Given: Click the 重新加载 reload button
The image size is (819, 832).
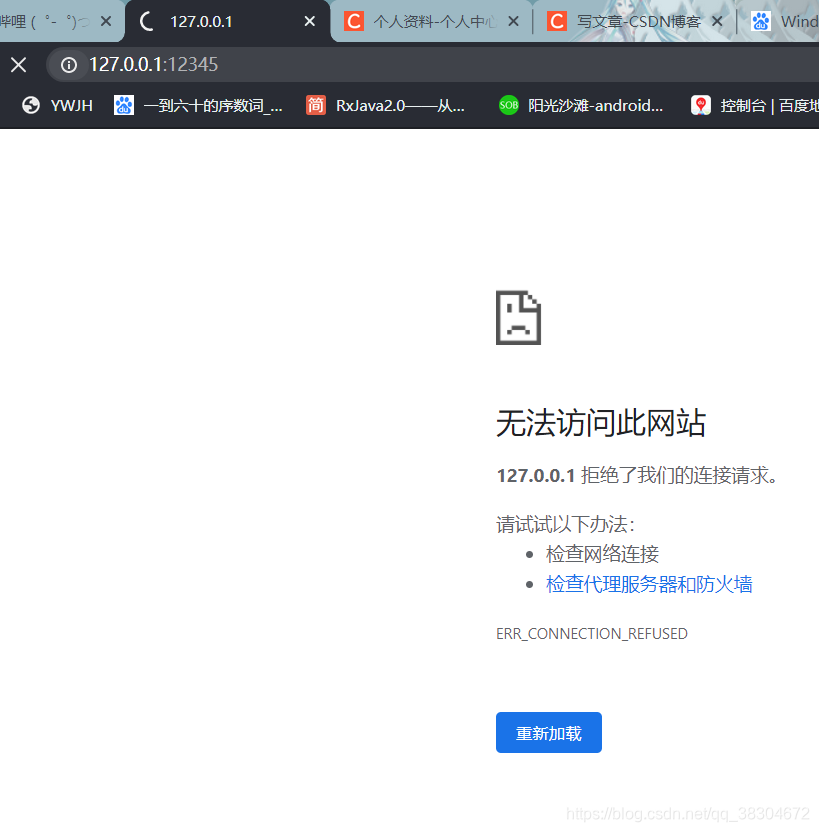Looking at the screenshot, I should 548,732.
